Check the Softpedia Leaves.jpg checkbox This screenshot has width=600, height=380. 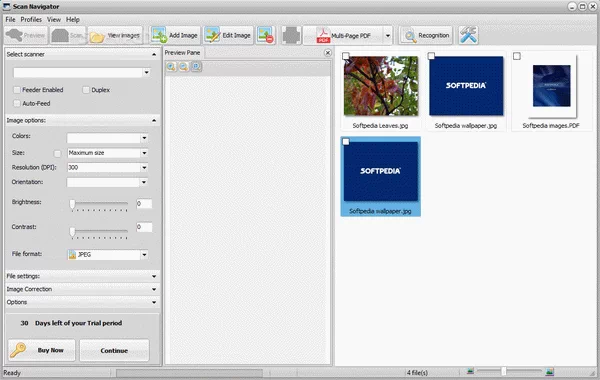346,56
